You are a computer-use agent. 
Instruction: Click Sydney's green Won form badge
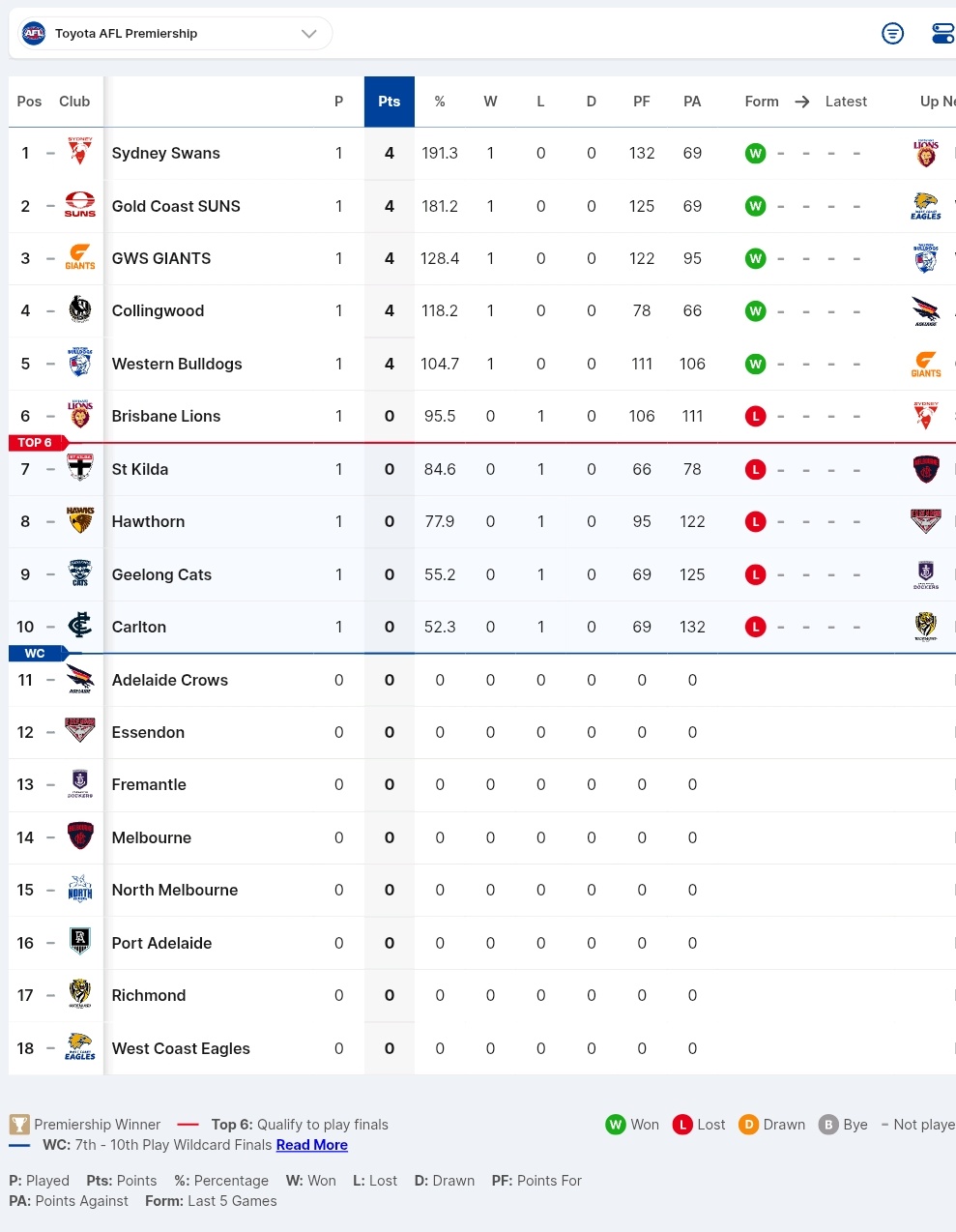(x=756, y=153)
